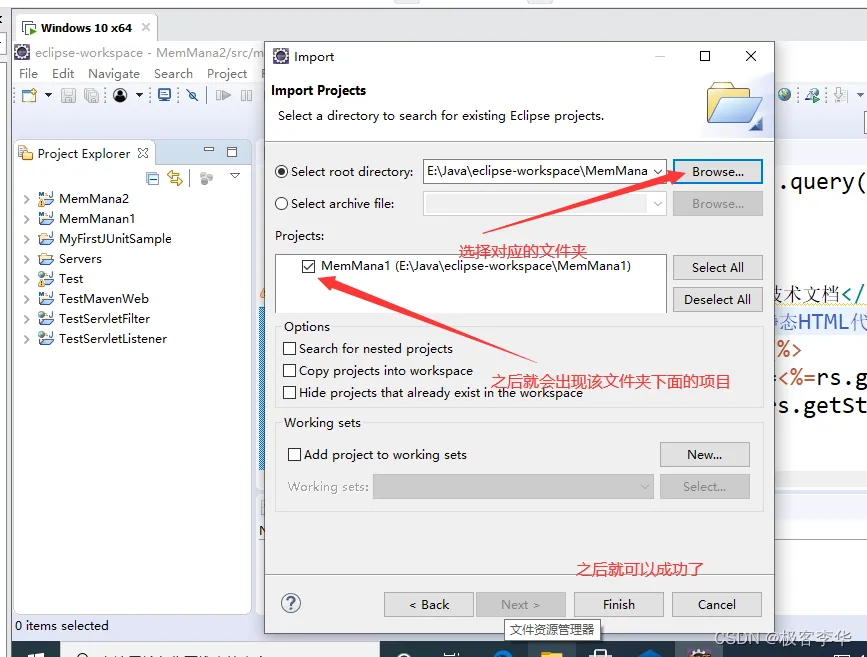
Task: Click the help question mark icon
Action: (291, 603)
